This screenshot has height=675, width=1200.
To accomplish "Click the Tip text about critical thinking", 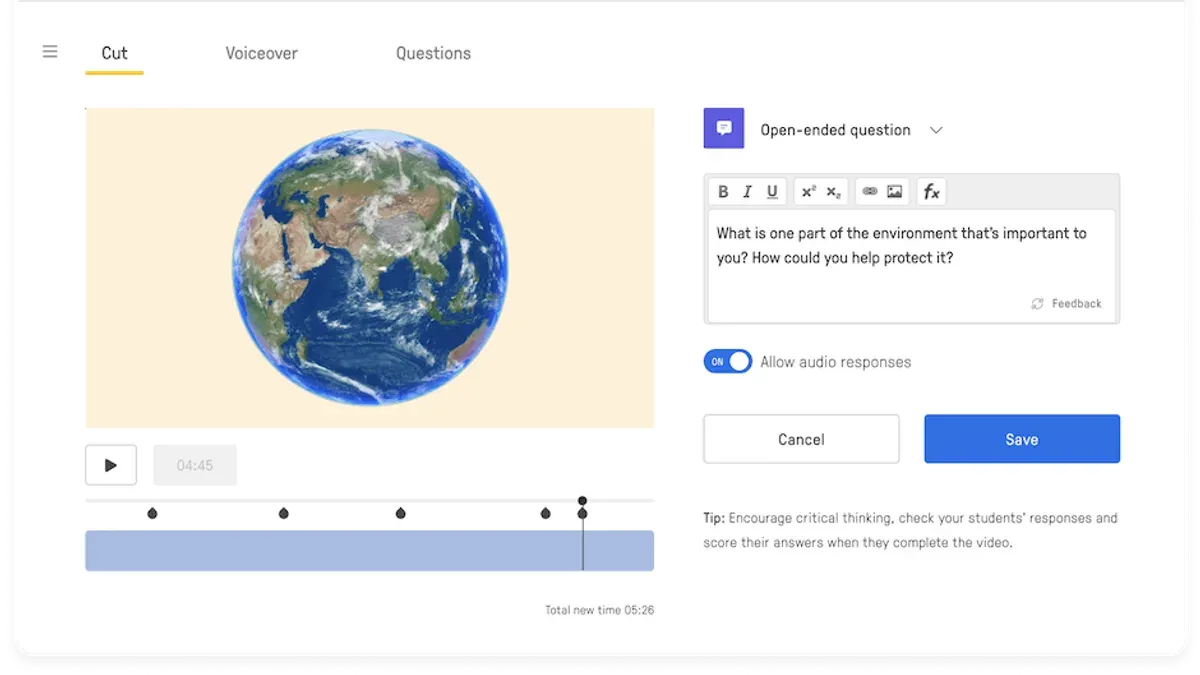I will (911, 531).
